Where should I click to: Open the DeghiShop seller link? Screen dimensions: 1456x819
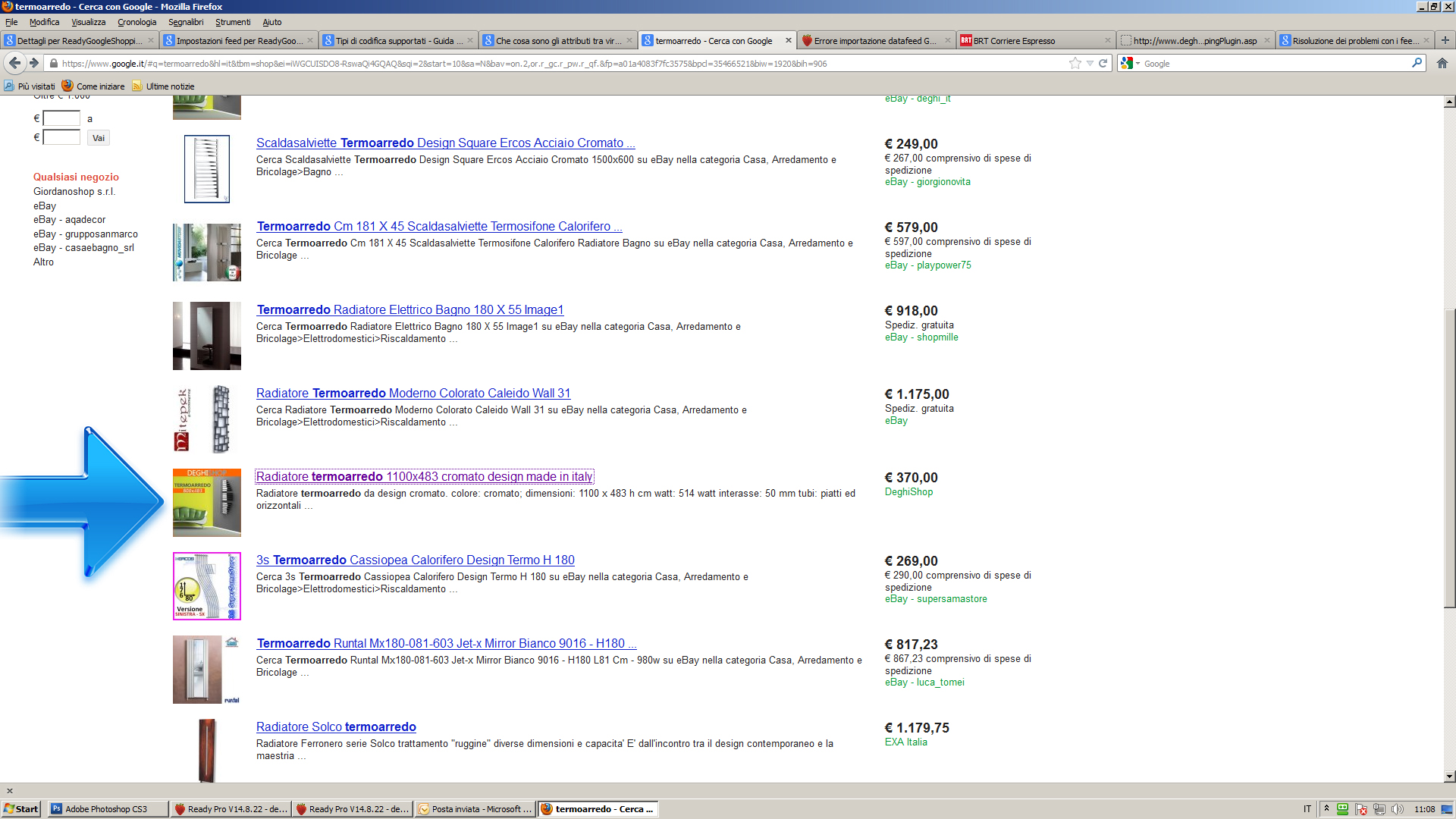click(x=908, y=492)
